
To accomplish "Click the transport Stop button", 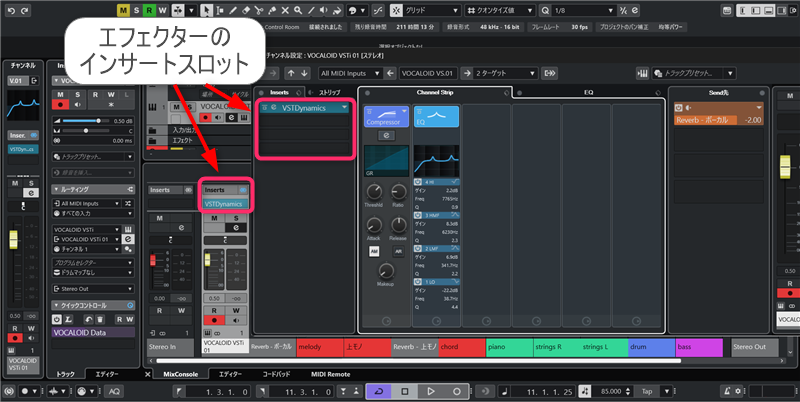I will pos(405,391).
